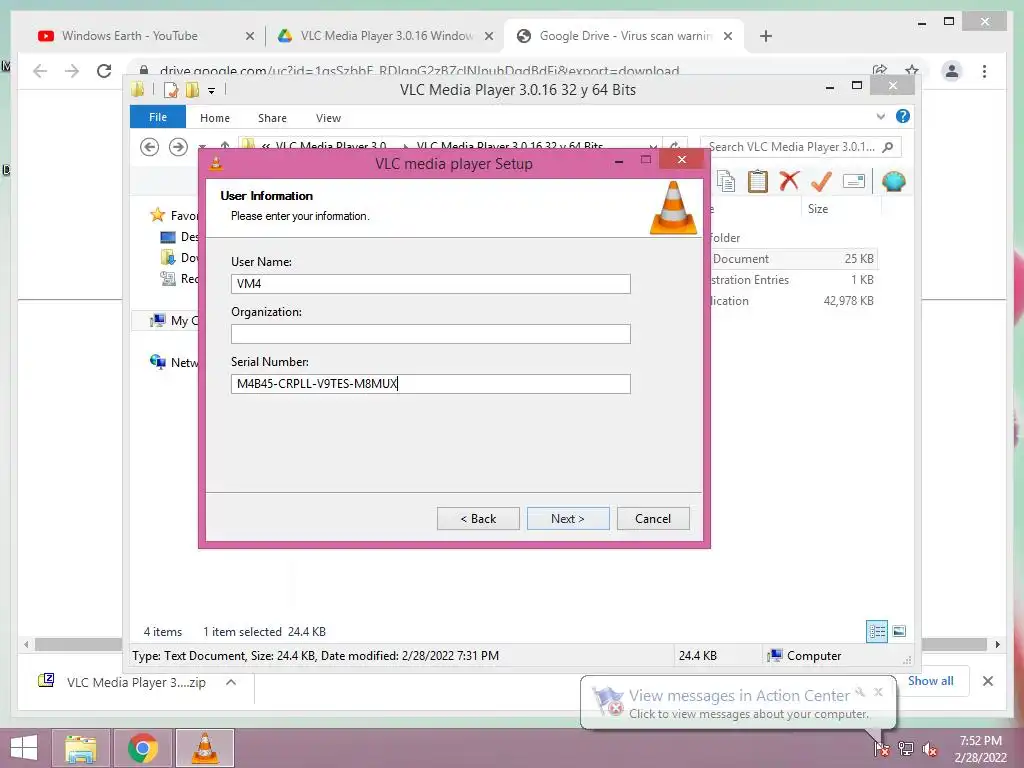Open Quick Access Properties icon in Explorer title bar
Image resolution: width=1024 pixels, height=768 pixels.
(171, 90)
